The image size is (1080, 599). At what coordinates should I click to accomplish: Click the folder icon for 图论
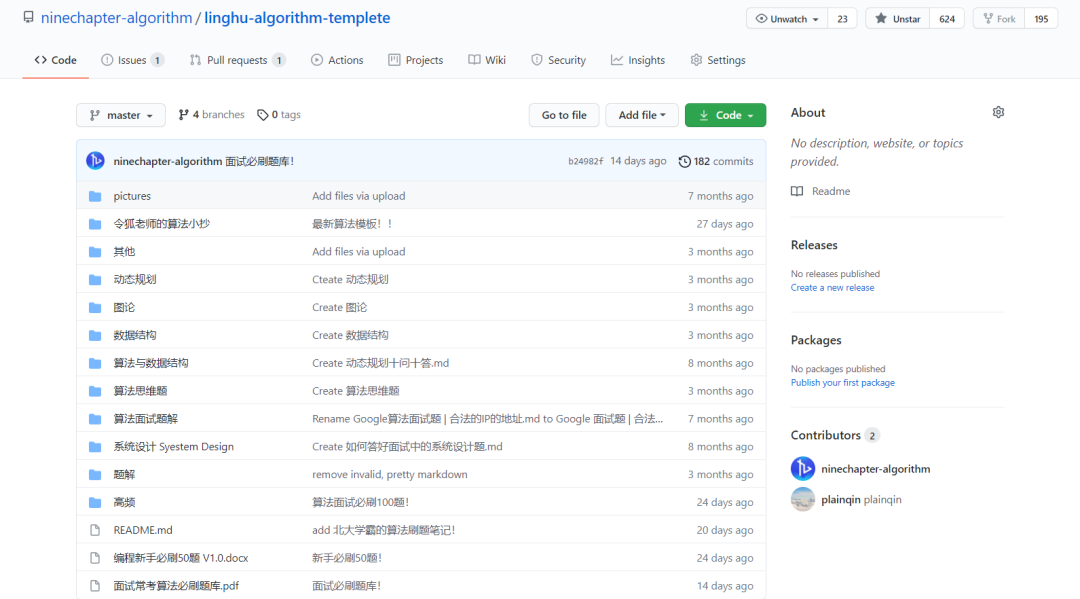click(95, 308)
